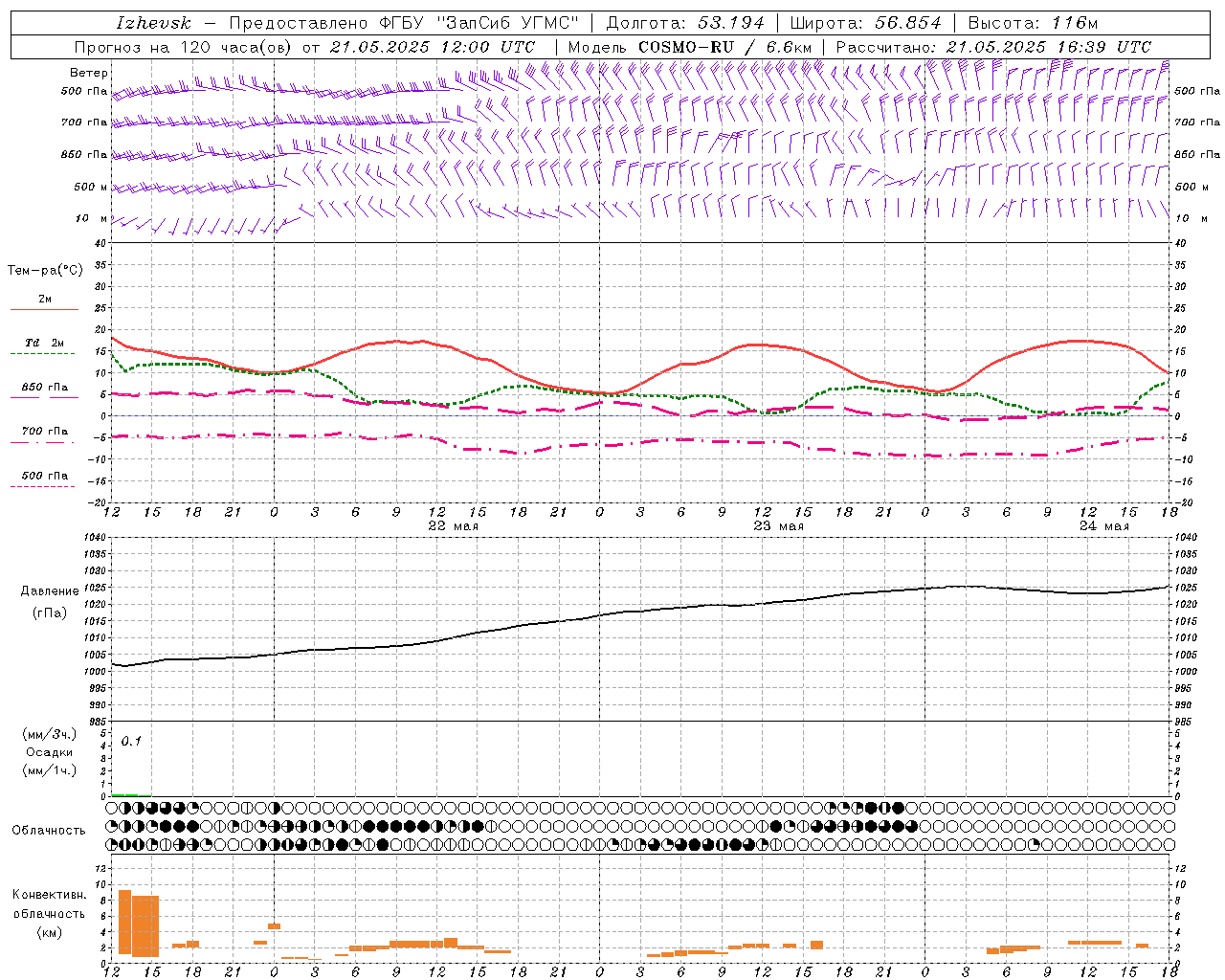
Task: Select the "24 мая" date label
Action: pos(1104,526)
